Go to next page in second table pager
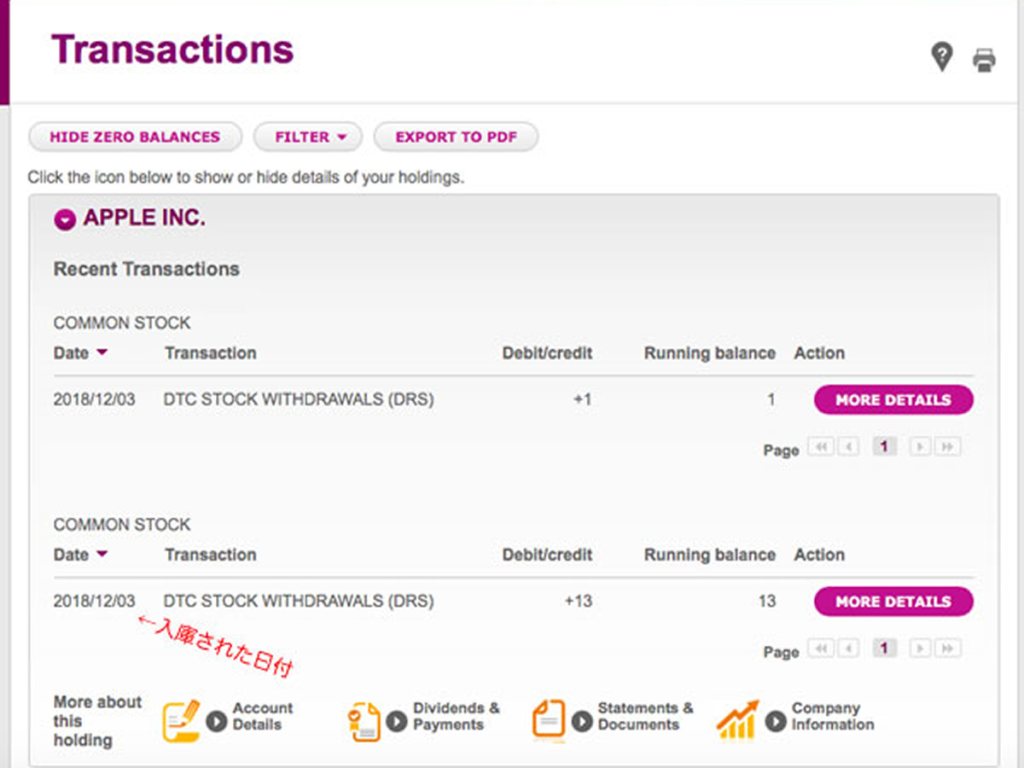Viewport: 1024px width, 768px height. pos(920,648)
